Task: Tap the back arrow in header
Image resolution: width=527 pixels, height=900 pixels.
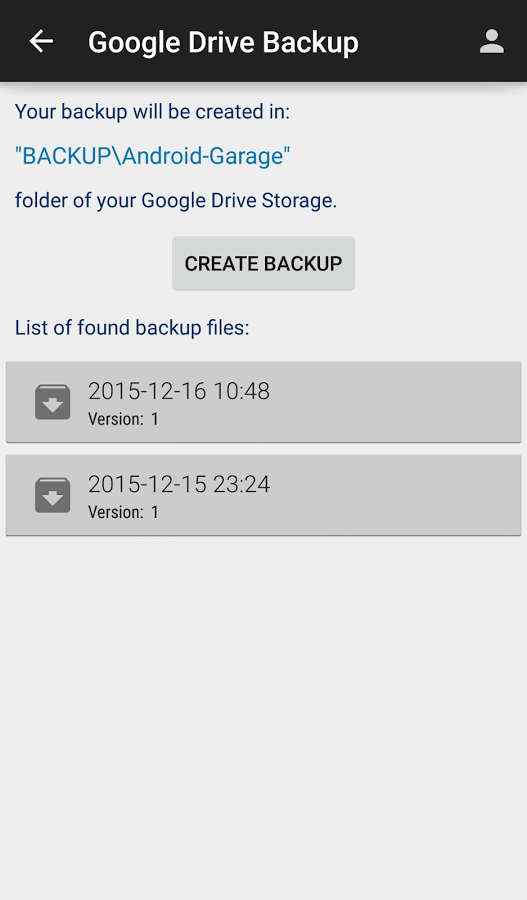Action: coord(41,41)
